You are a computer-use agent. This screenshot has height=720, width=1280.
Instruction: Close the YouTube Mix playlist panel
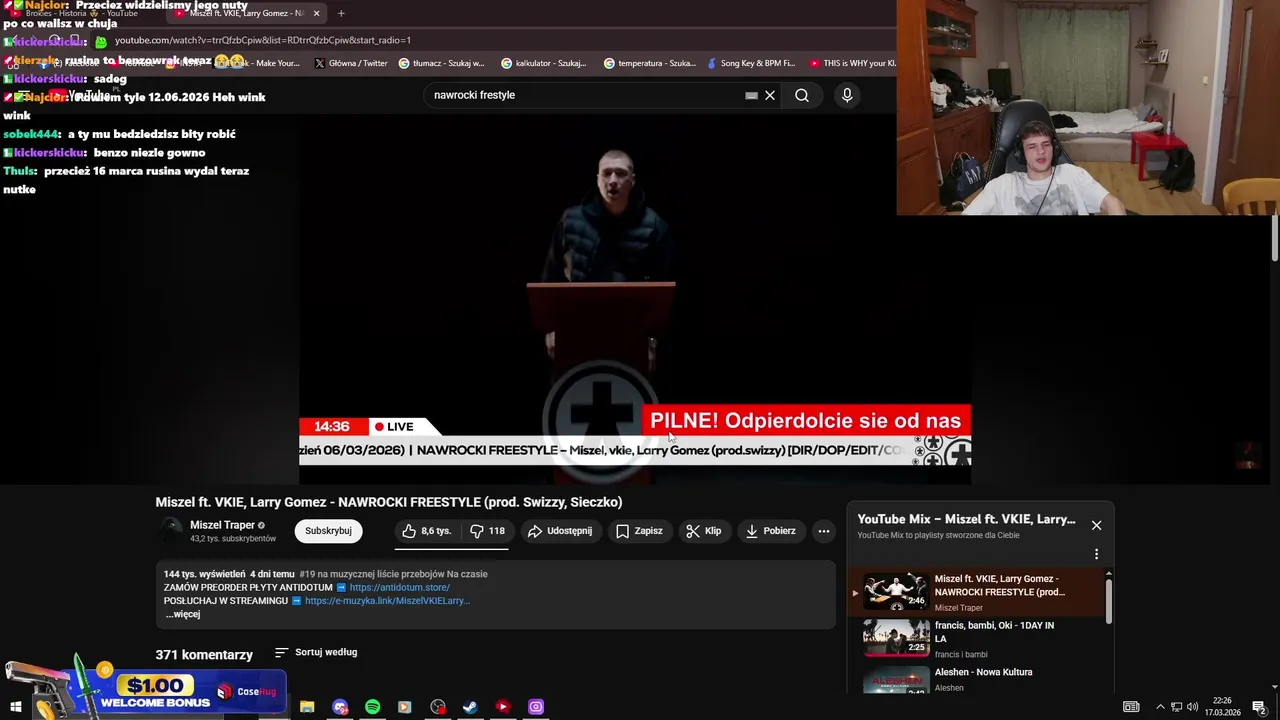(x=1096, y=525)
